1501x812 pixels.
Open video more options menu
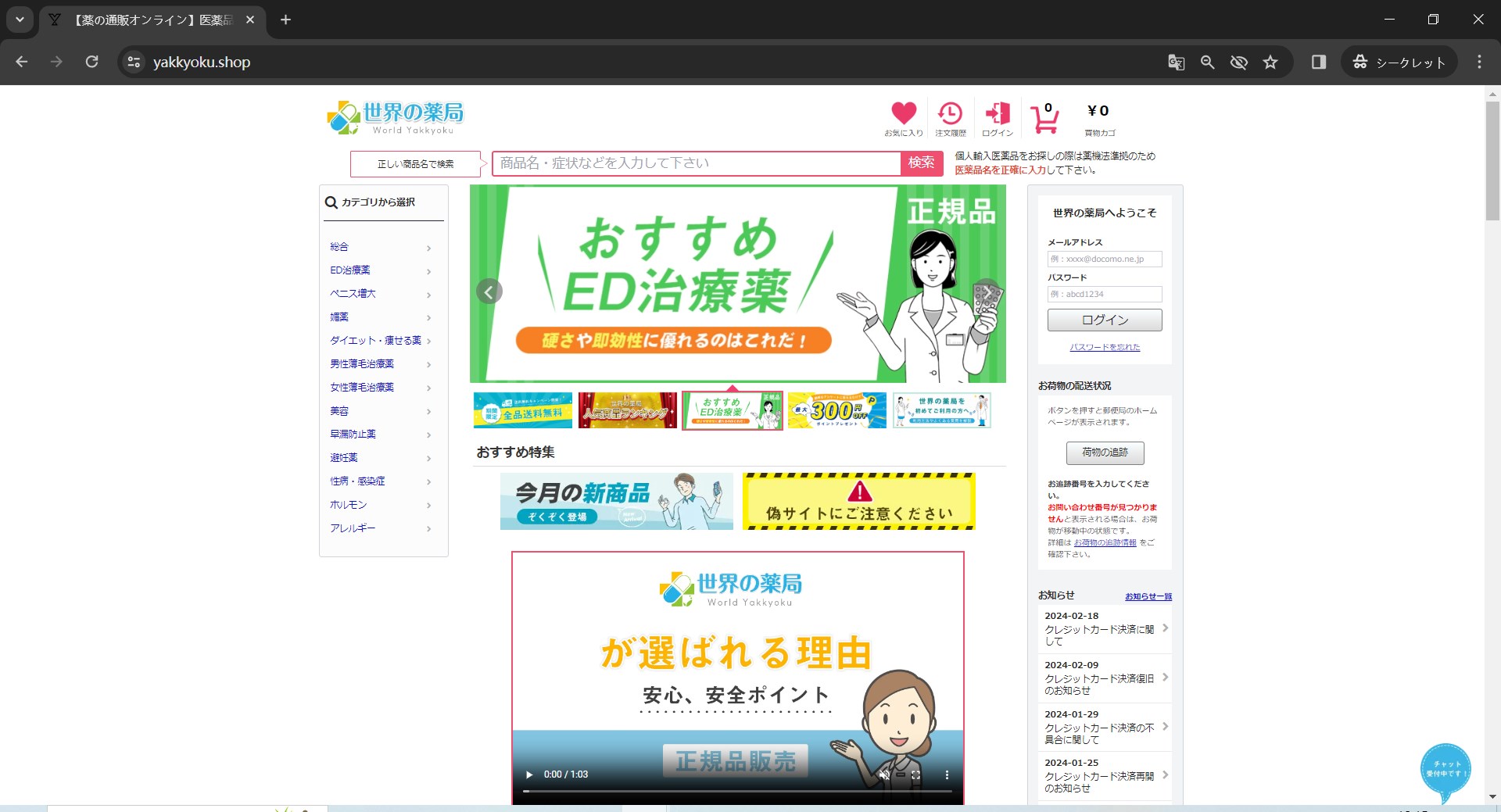(947, 774)
